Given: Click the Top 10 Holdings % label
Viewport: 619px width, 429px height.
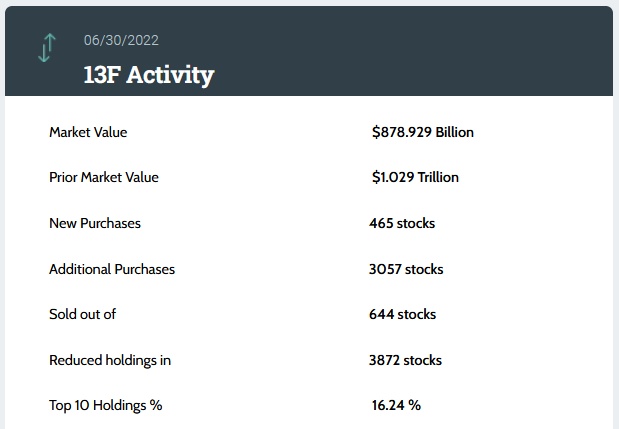Looking at the screenshot, I should point(105,405).
